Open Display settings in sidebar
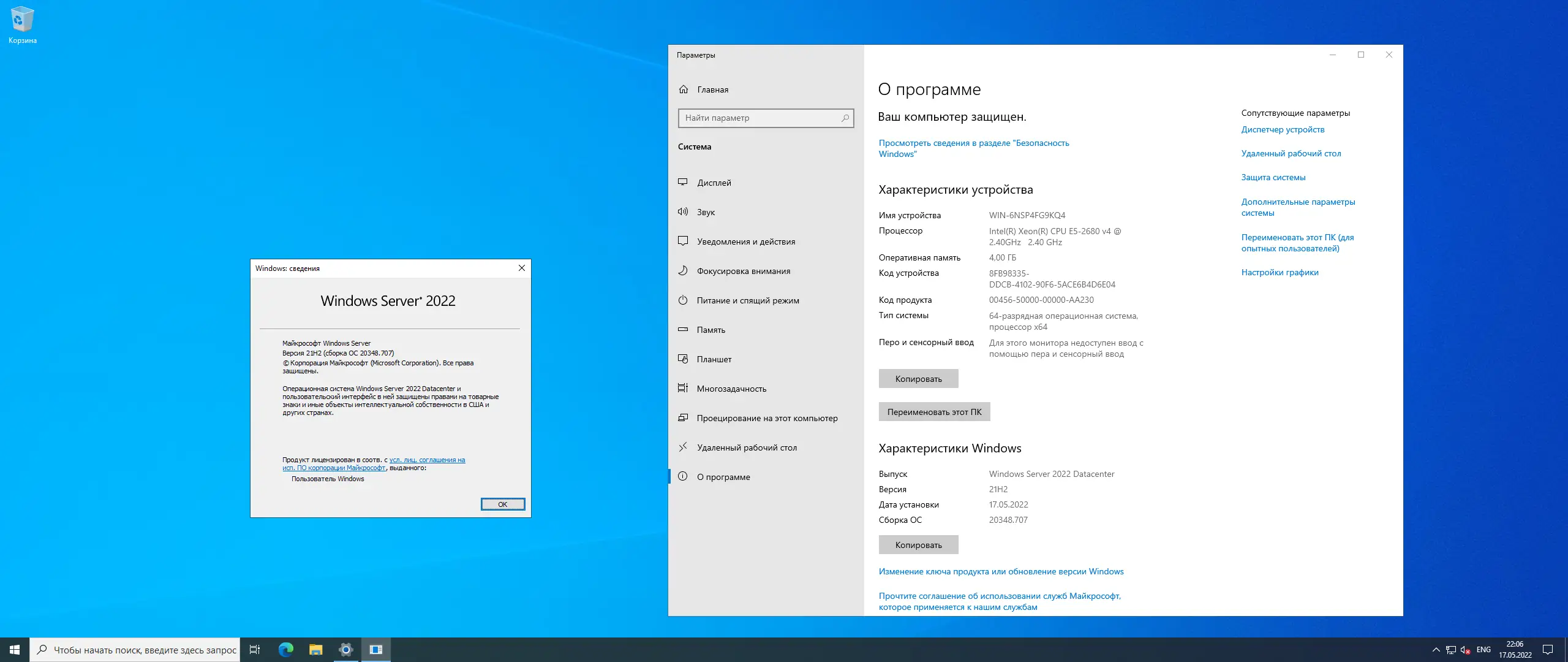 pos(714,183)
